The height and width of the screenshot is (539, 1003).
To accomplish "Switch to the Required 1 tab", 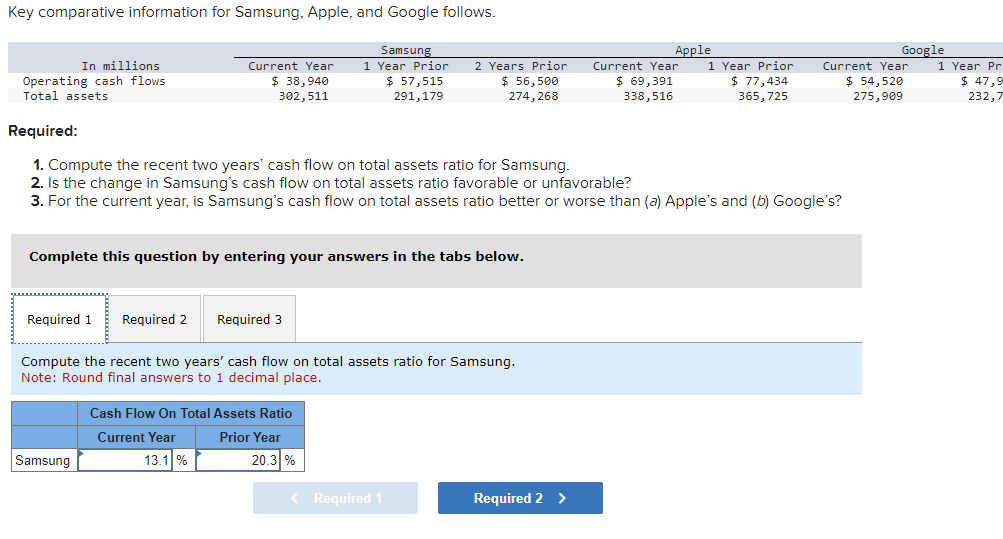I will pos(59,319).
